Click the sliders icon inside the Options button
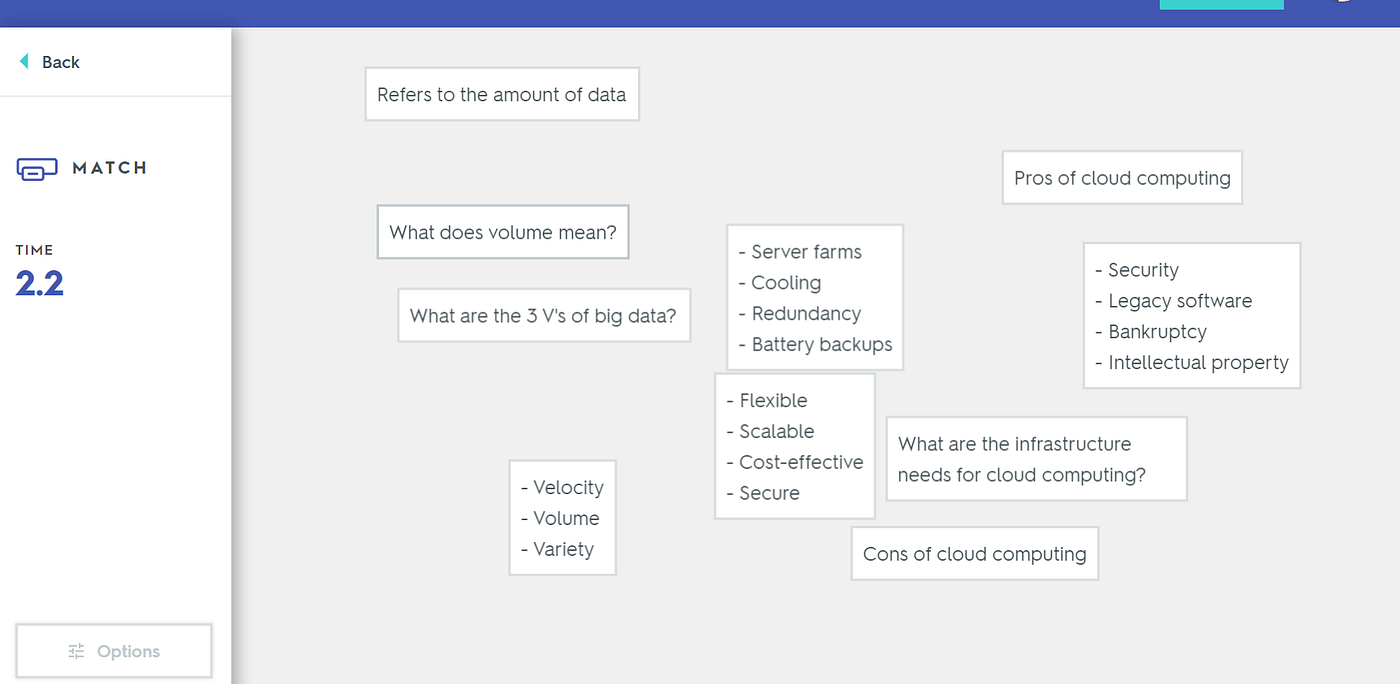Image resolution: width=1400 pixels, height=684 pixels. (76, 650)
